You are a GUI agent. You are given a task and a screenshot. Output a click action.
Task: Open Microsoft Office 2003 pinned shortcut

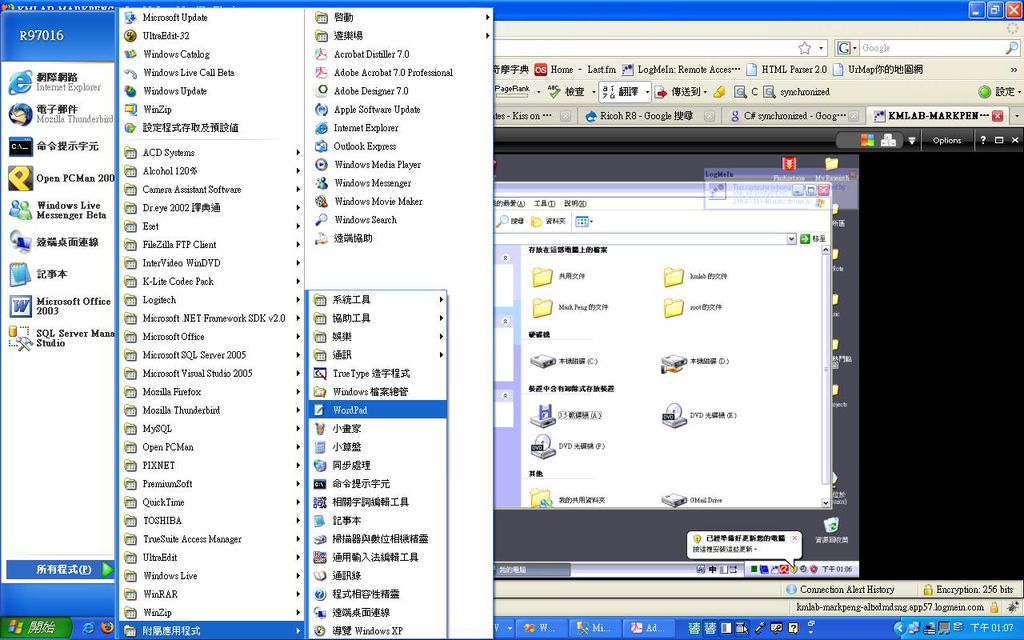pyautogui.click(x=61, y=306)
